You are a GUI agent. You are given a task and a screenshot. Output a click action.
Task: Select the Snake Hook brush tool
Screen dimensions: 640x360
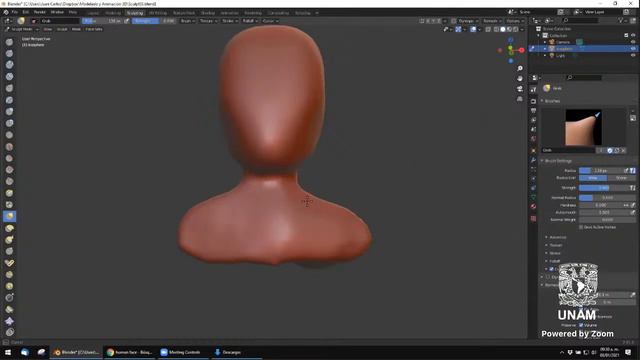(9, 240)
